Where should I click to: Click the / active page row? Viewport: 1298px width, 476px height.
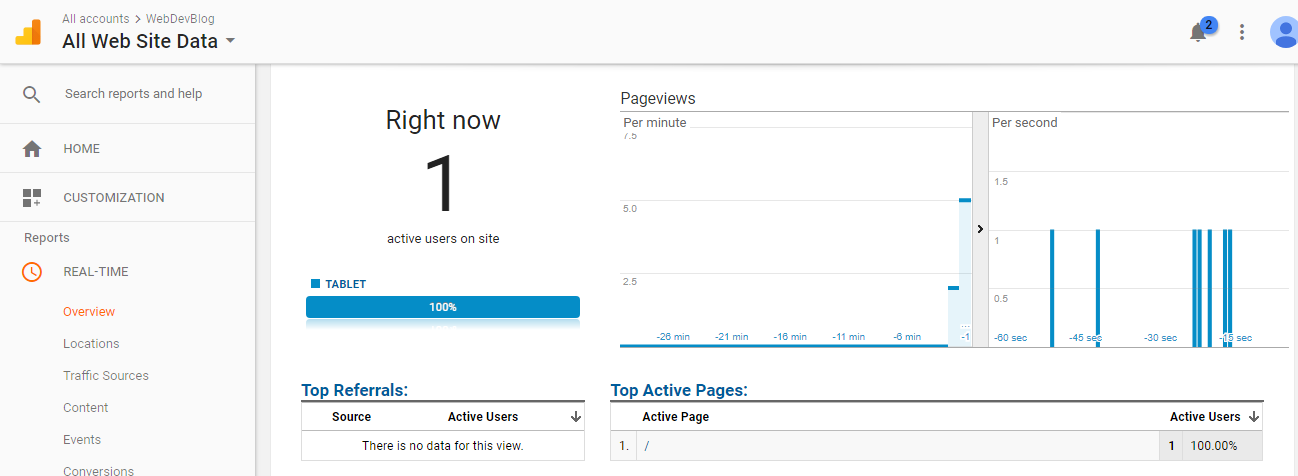pyautogui.click(x=936, y=446)
